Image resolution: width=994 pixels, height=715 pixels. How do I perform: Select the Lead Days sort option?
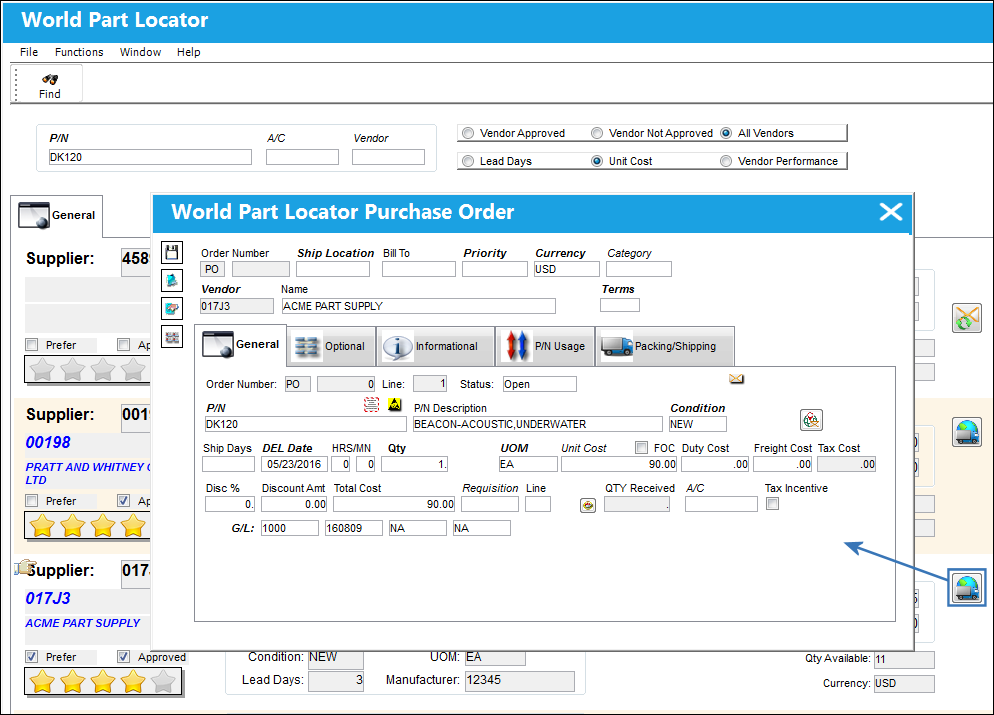pyautogui.click(x=468, y=161)
